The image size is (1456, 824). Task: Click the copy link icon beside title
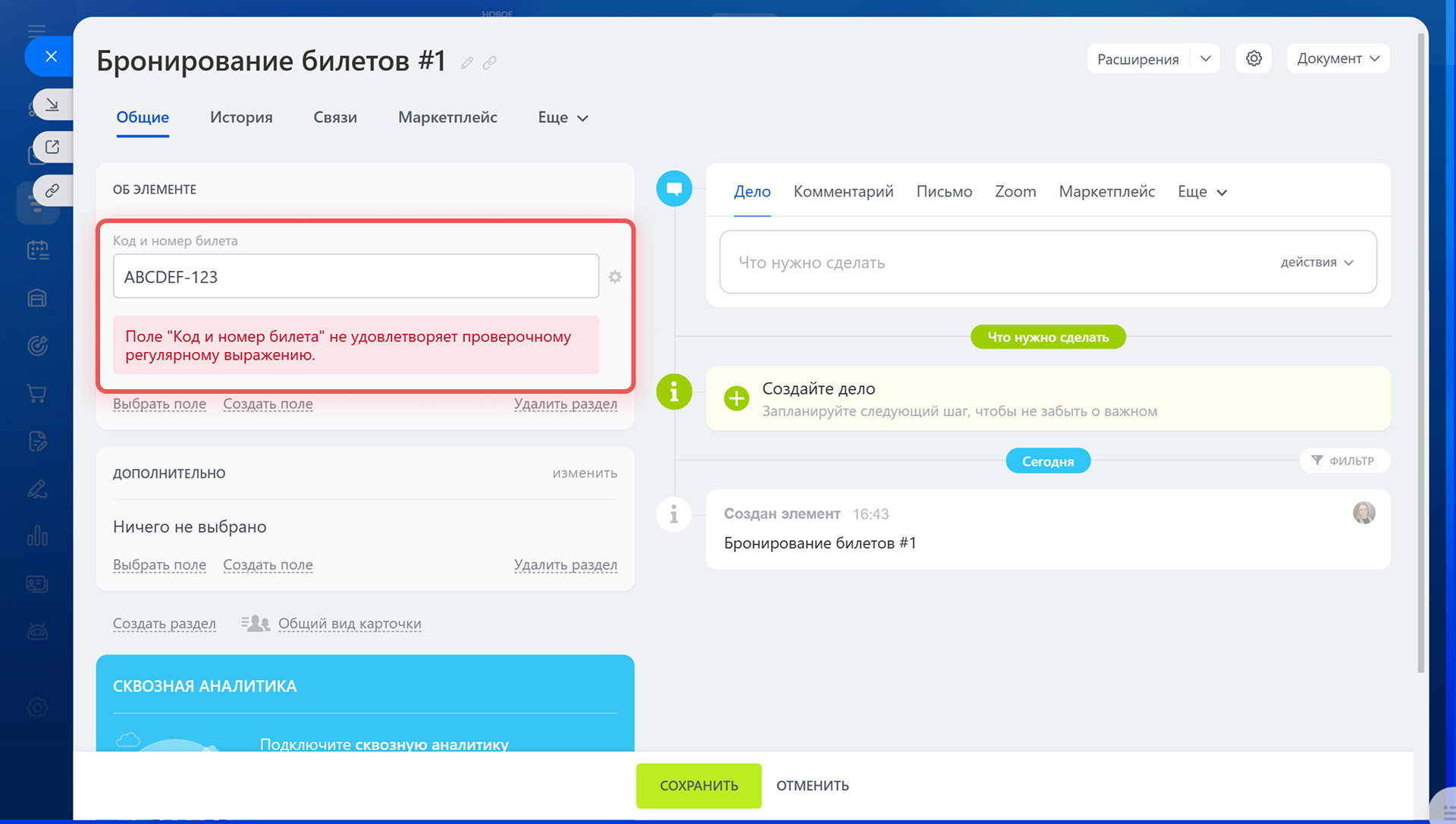click(x=490, y=63)
